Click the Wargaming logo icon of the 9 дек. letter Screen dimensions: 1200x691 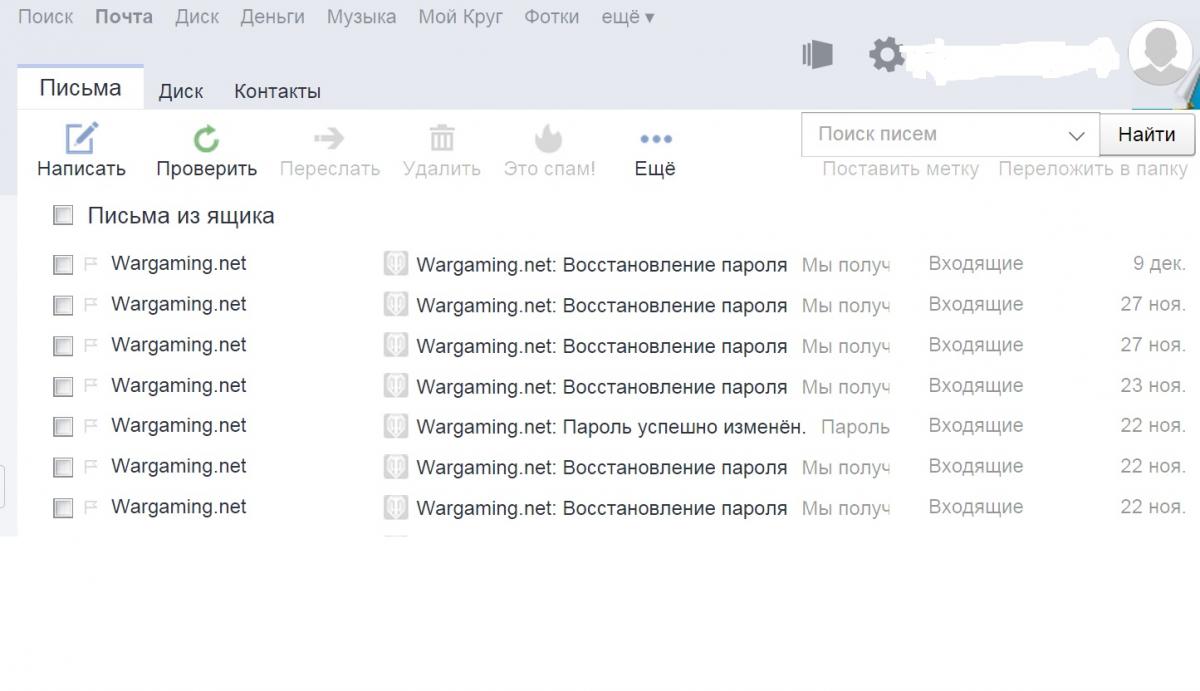click(396, 264)
